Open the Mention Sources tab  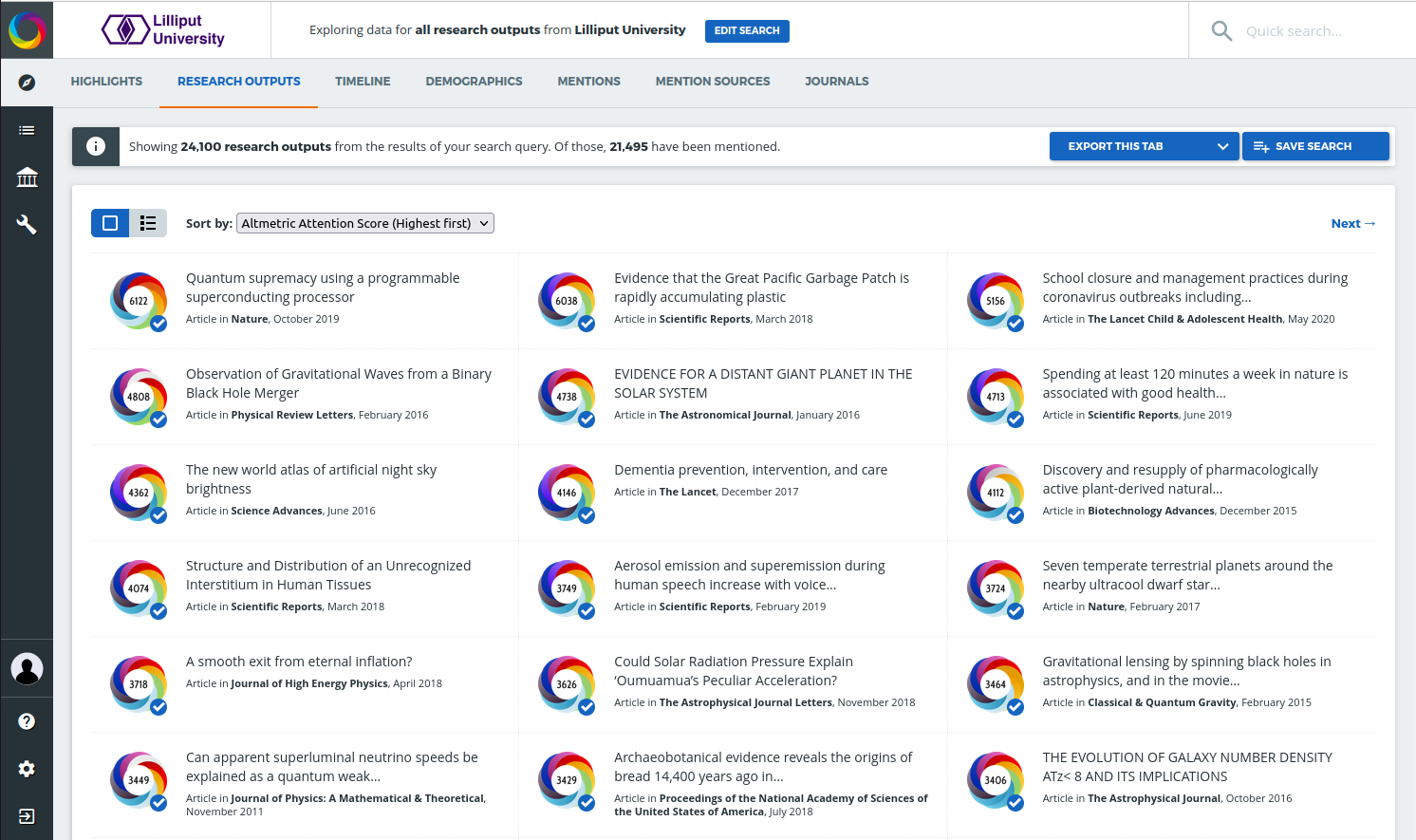(x=713, y=82)
